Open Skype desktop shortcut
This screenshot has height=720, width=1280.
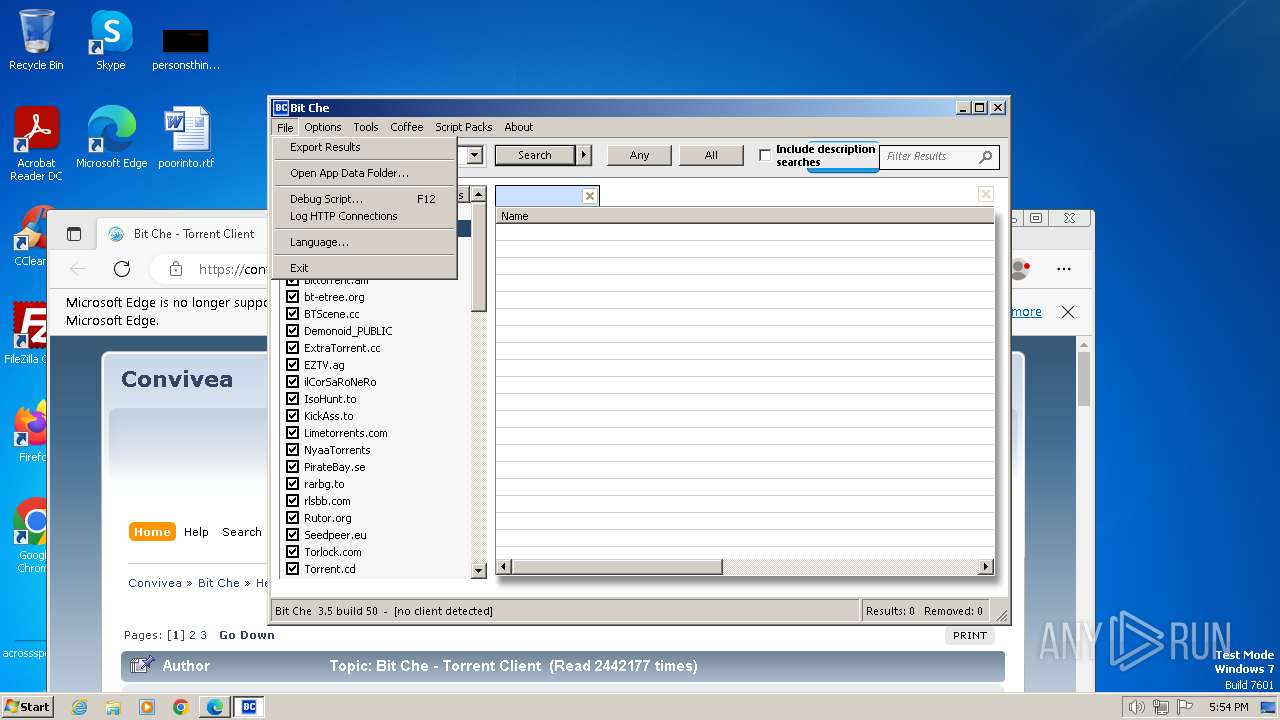click(111, 41)
